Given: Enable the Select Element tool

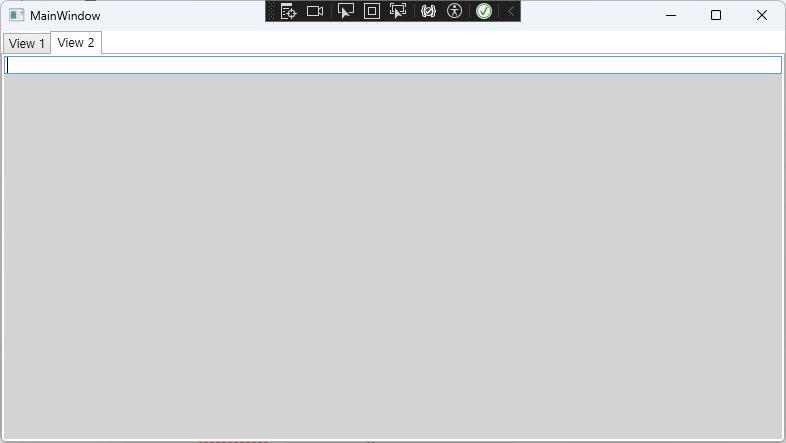Looking at the screenshot, I should 346,11.
